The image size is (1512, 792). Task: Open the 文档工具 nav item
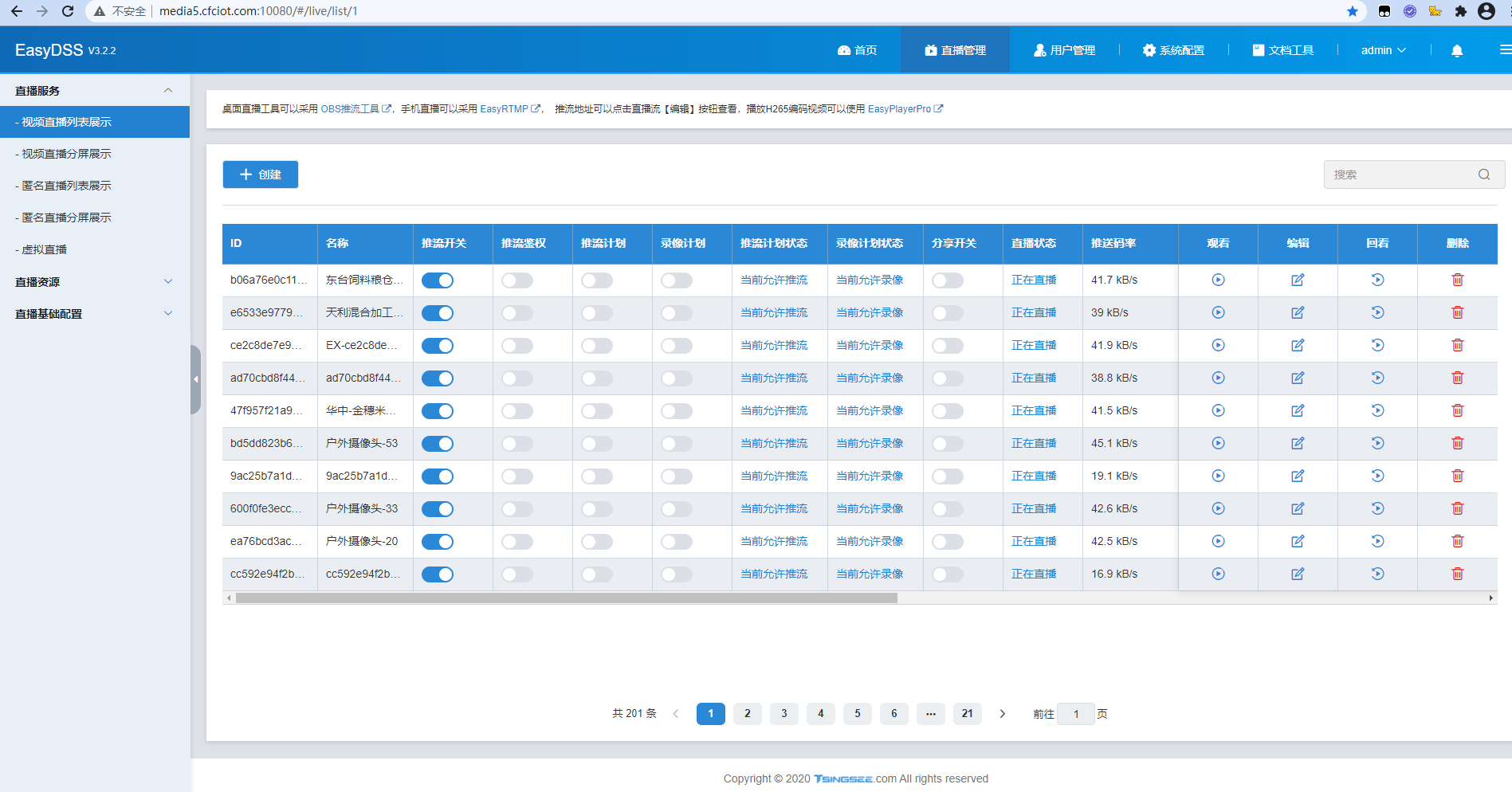1282,50
